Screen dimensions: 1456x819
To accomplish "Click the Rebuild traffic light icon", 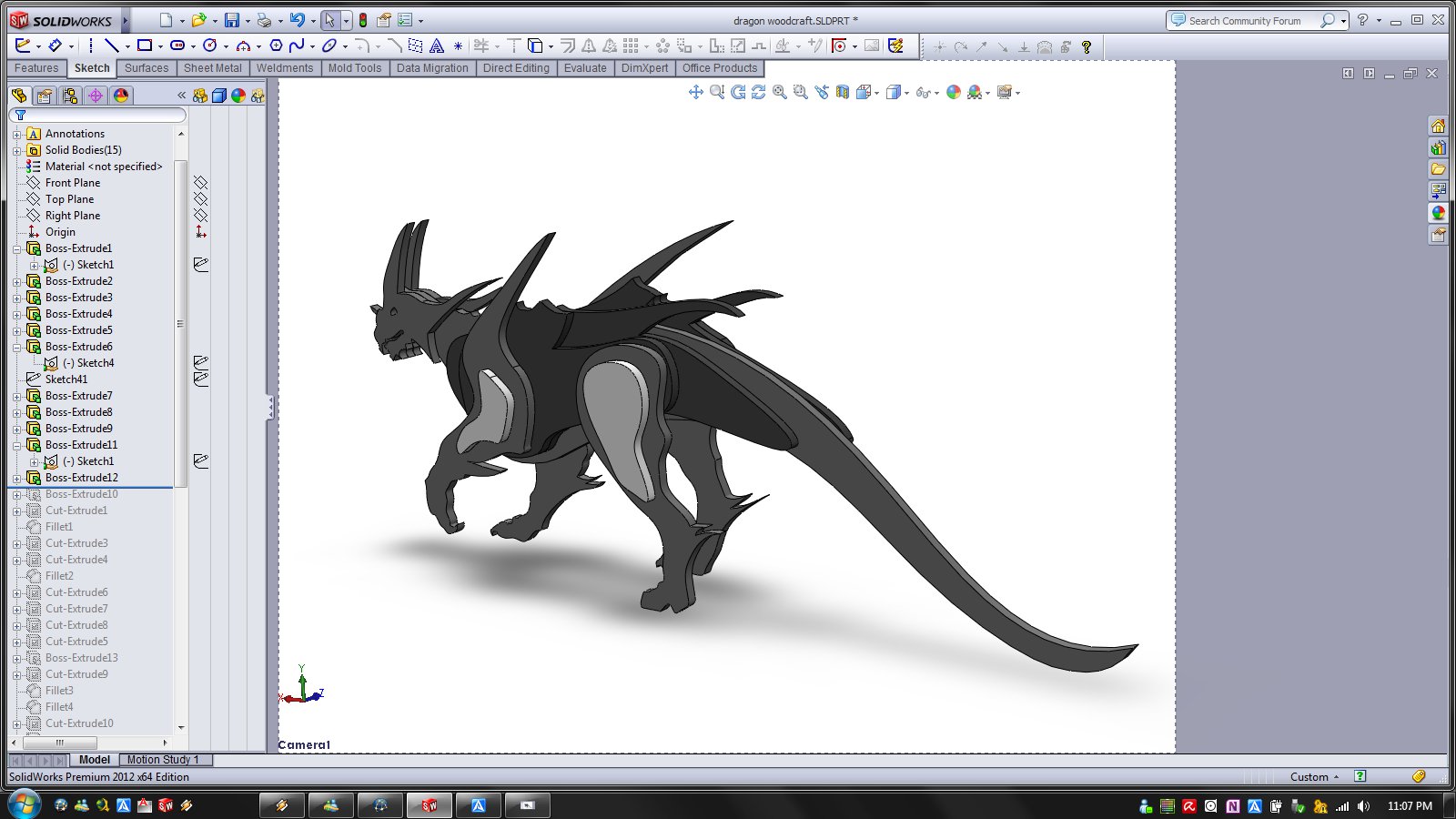I will (x=363, y=20).
